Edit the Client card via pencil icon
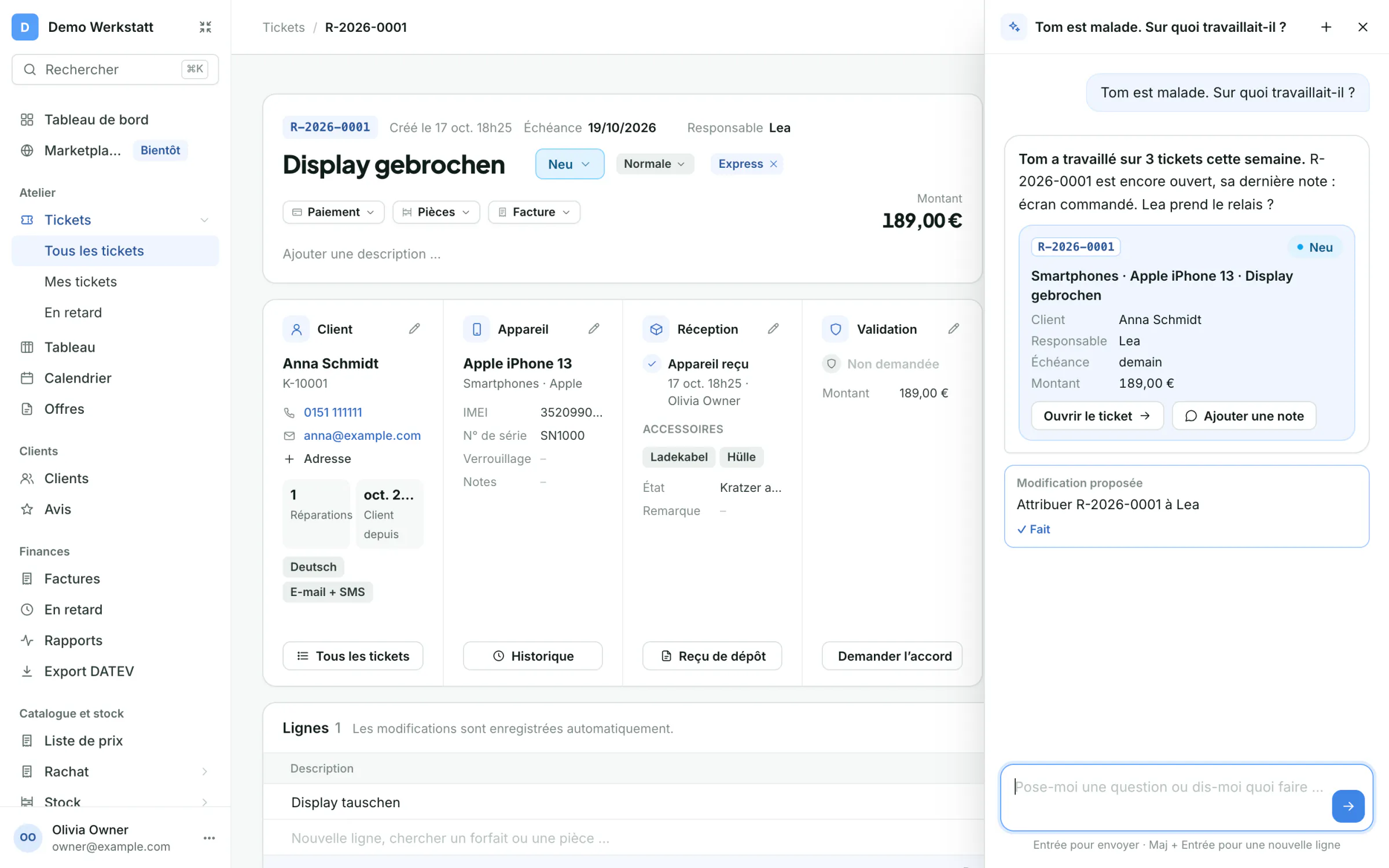 point(414,329)
